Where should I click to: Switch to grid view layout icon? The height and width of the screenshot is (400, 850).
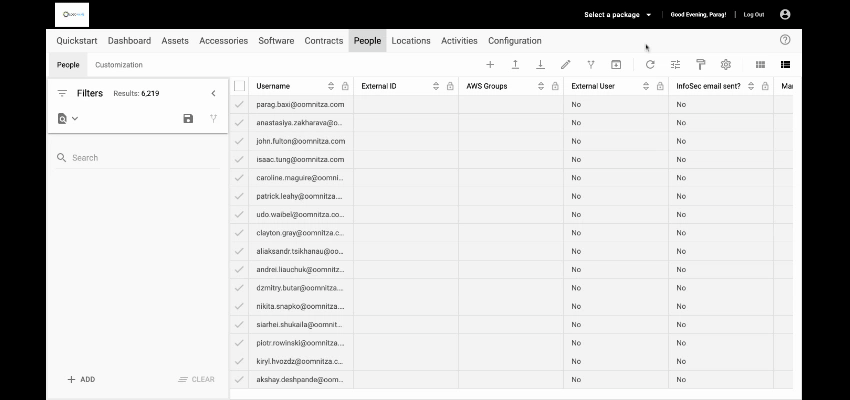(760, 65)
